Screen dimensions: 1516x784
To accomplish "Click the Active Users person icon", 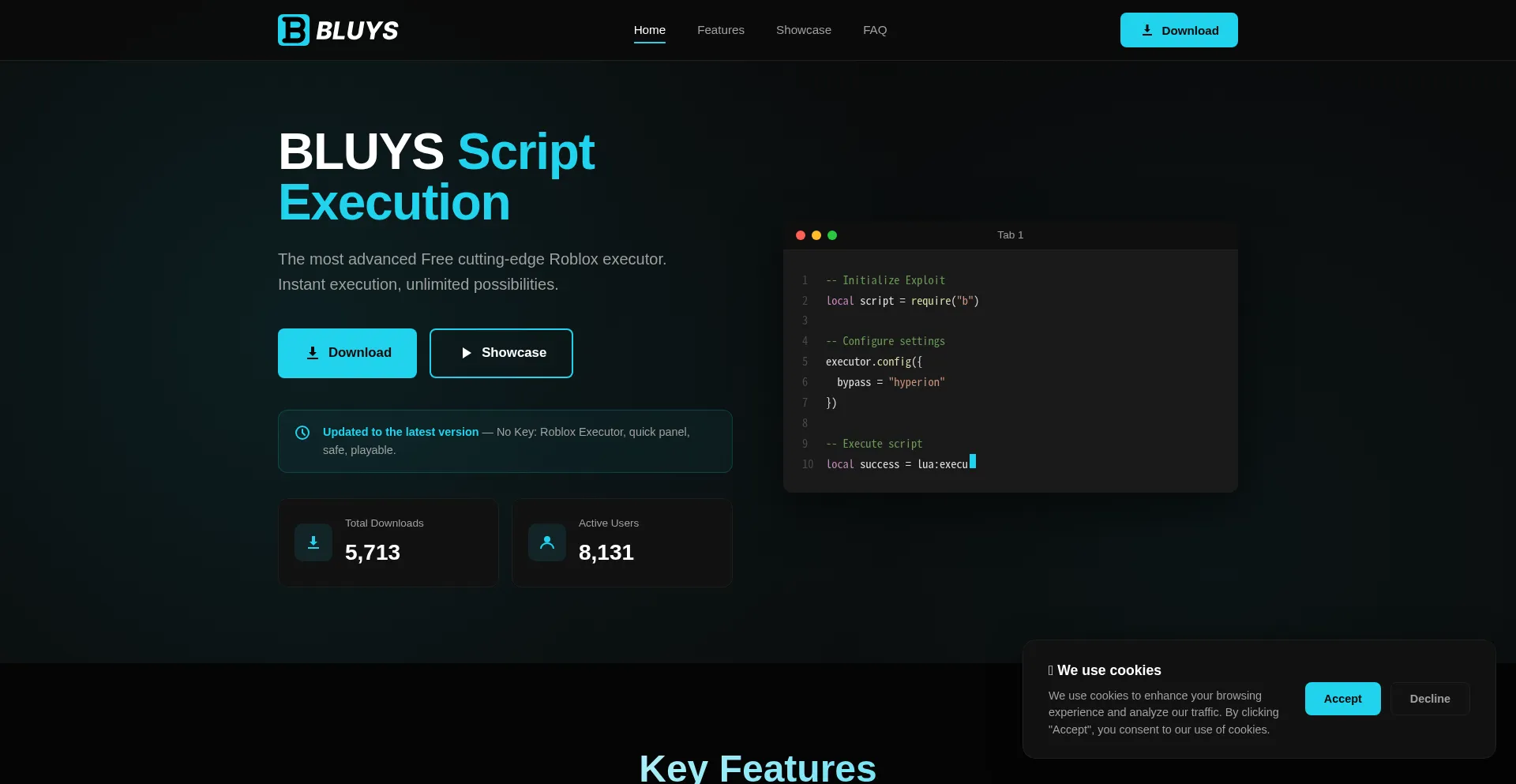I will [x=547, y=542].
